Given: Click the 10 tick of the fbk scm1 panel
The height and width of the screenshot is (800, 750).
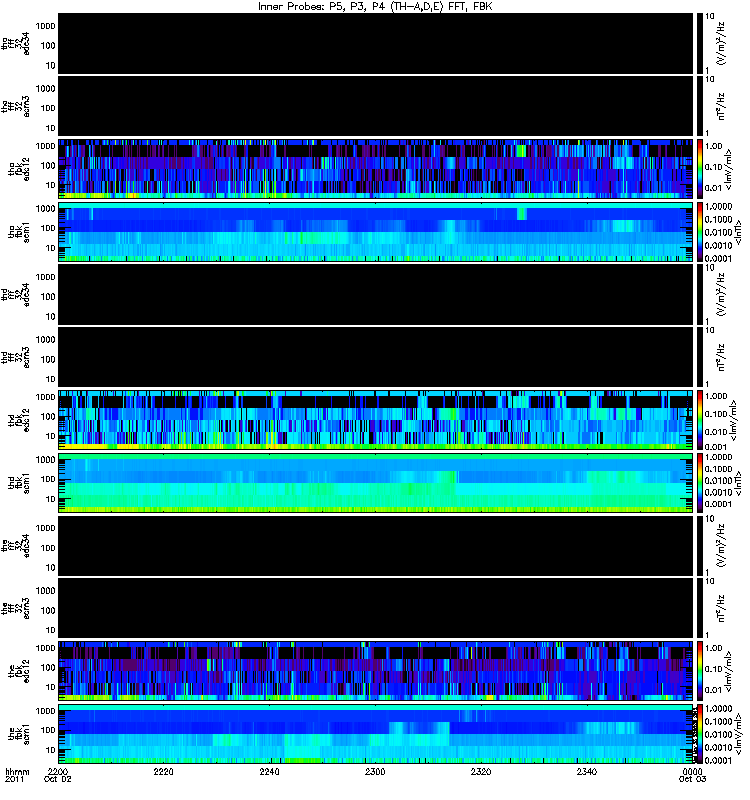Looking at the screenshot, I should (51, 750).
